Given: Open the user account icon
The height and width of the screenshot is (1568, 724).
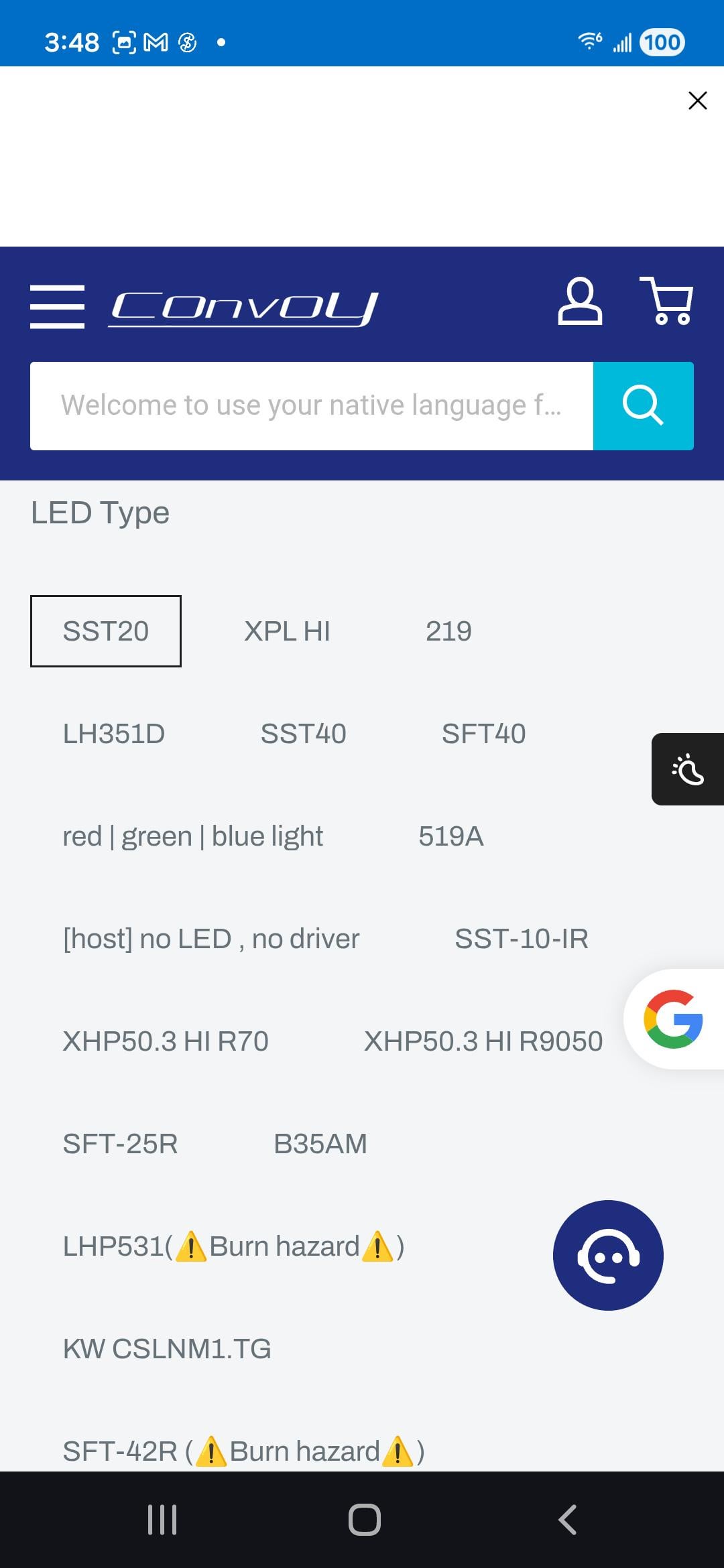Looking at the screenshot, I should [x=580, y=302].
